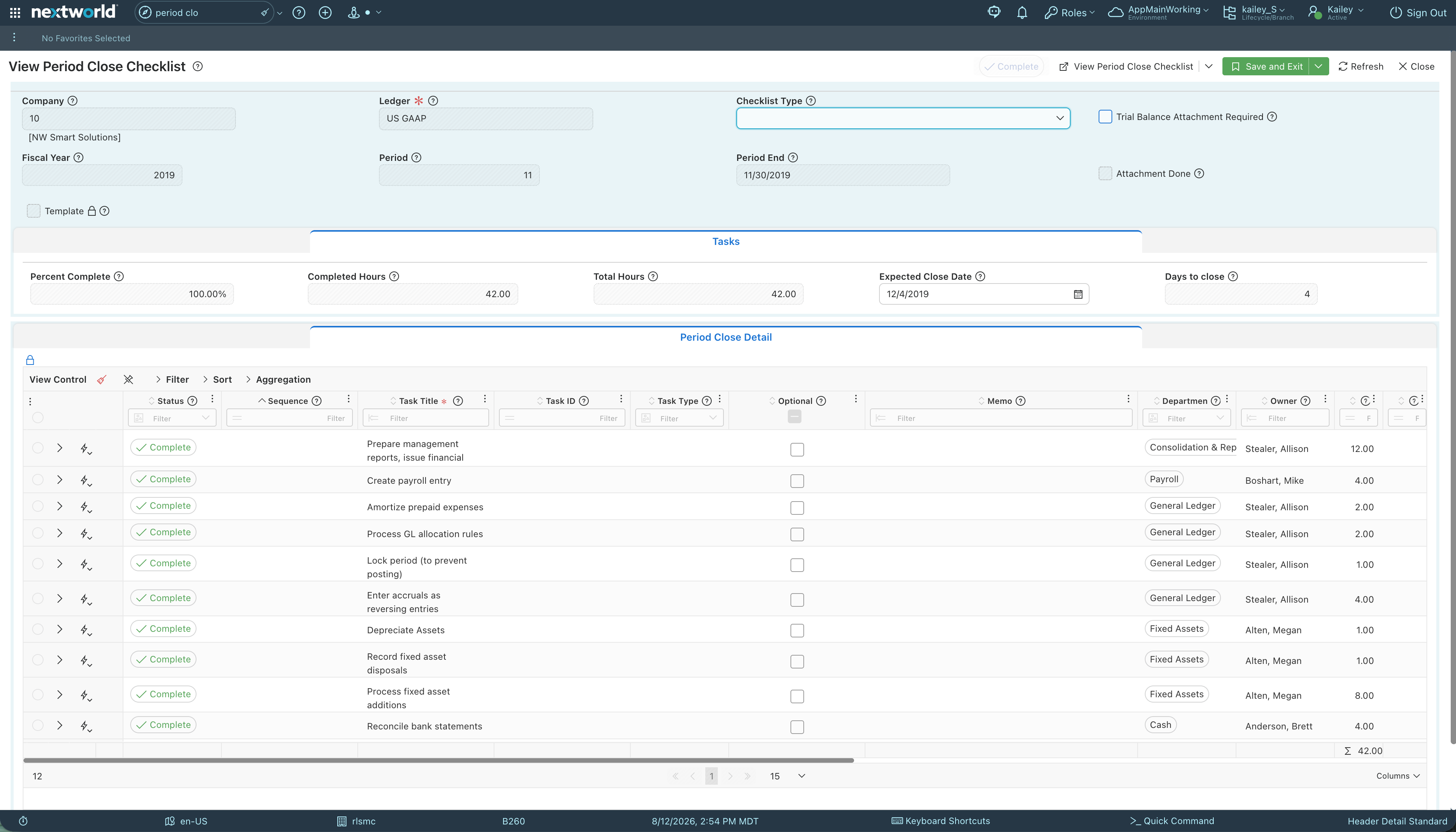Check Optional for Amortize prepaid expenses
This screenshot has width=1456, height=832.
point(797,508)
